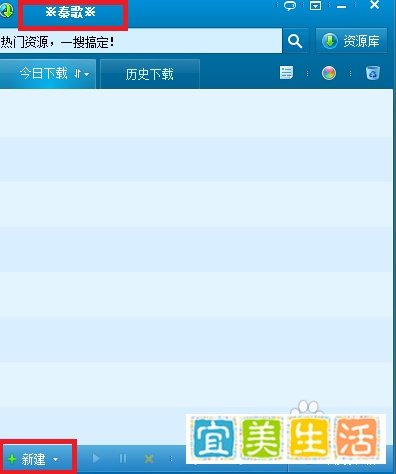Start the task with play button
Viewport: 396px width, 474px height.
[96, 459]
